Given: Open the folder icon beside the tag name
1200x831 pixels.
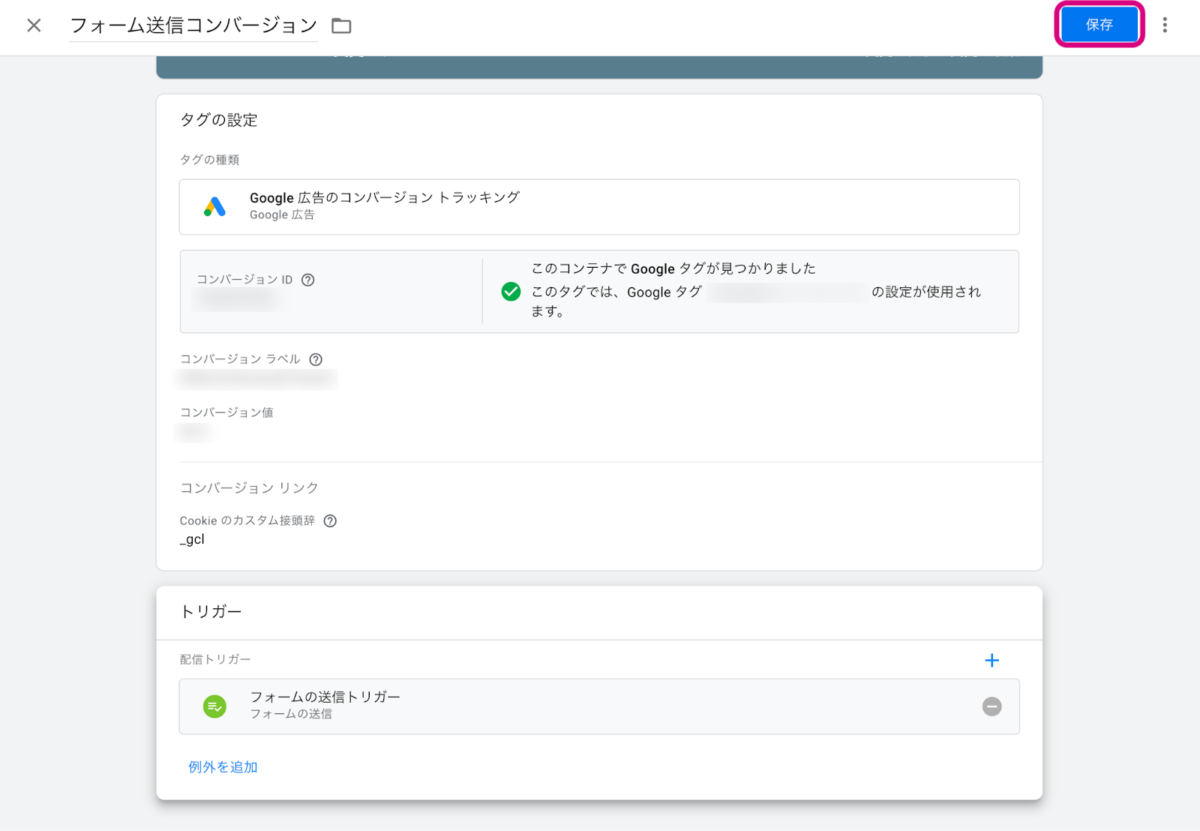Looking at the screenshot, I should (x=341, y=26).
